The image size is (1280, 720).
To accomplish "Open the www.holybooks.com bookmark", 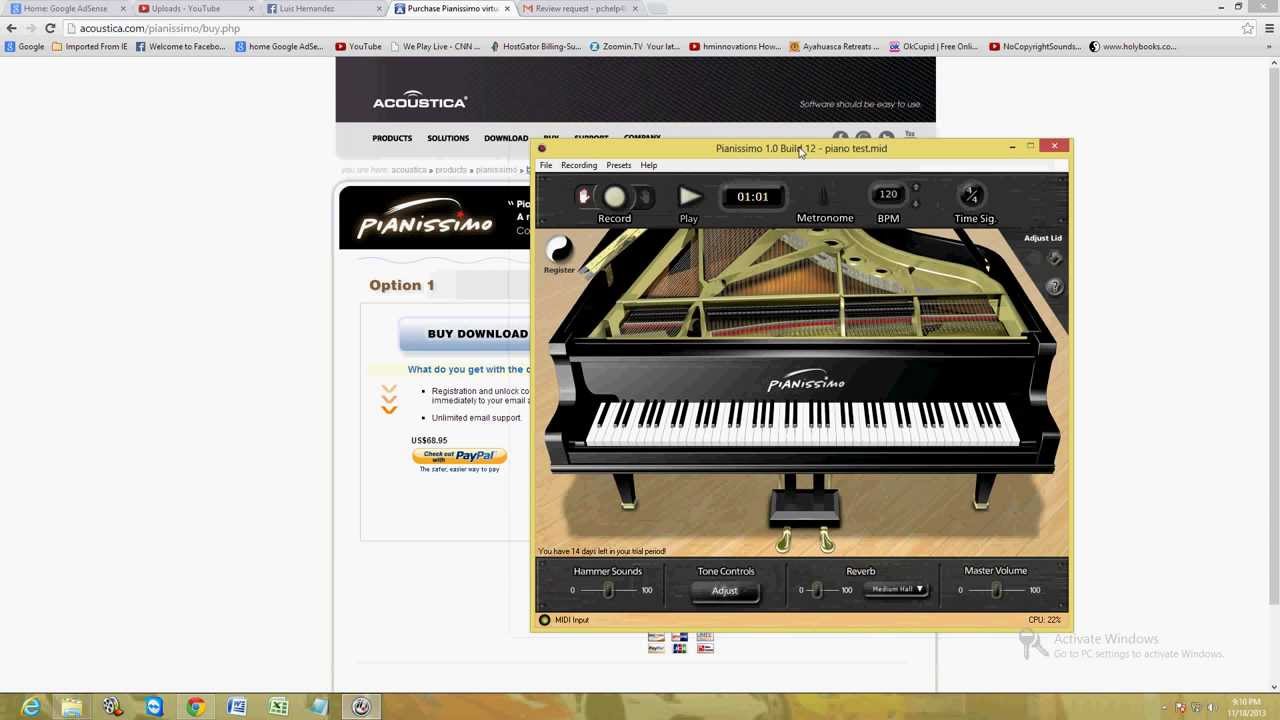I will tap(1133, 46).
